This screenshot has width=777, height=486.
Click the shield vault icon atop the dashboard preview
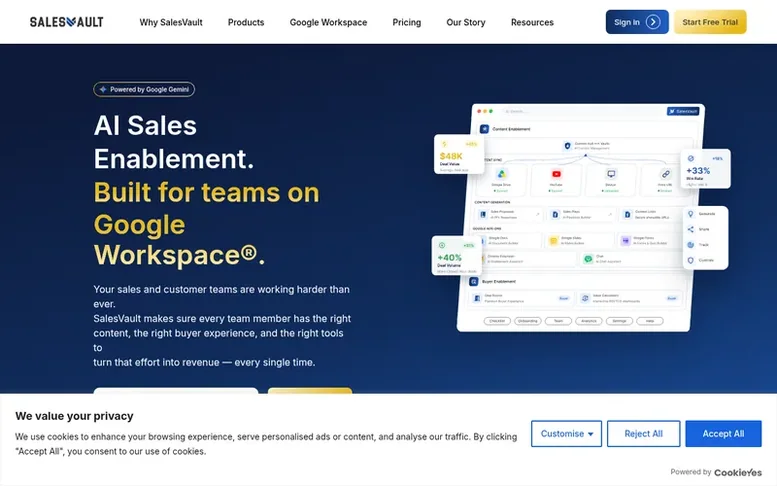tap(567, 146)
